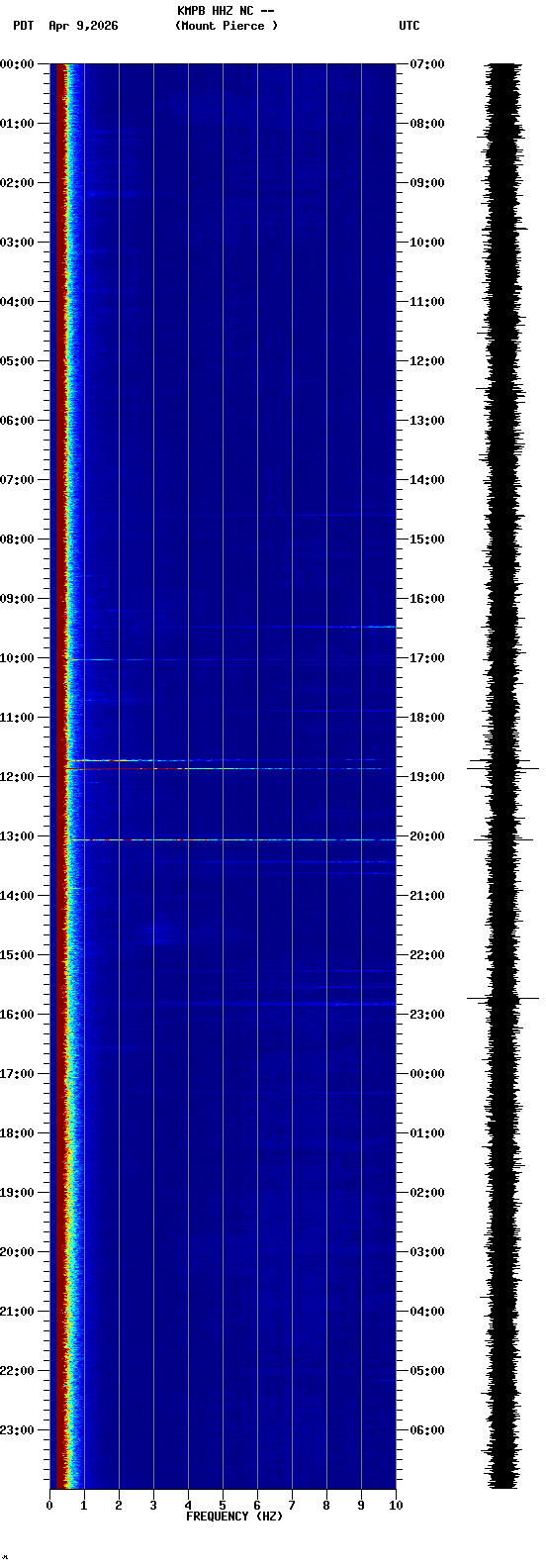The width and height of the screenshot is (546, 1568).
Task: Click the PDT time label '15:00'
Action: [17, 955]
